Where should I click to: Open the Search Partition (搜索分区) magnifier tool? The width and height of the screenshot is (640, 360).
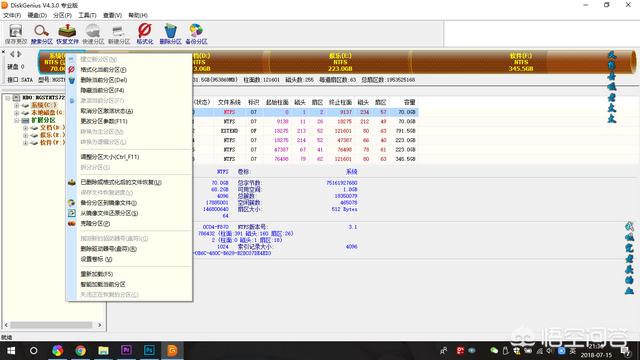42,34
